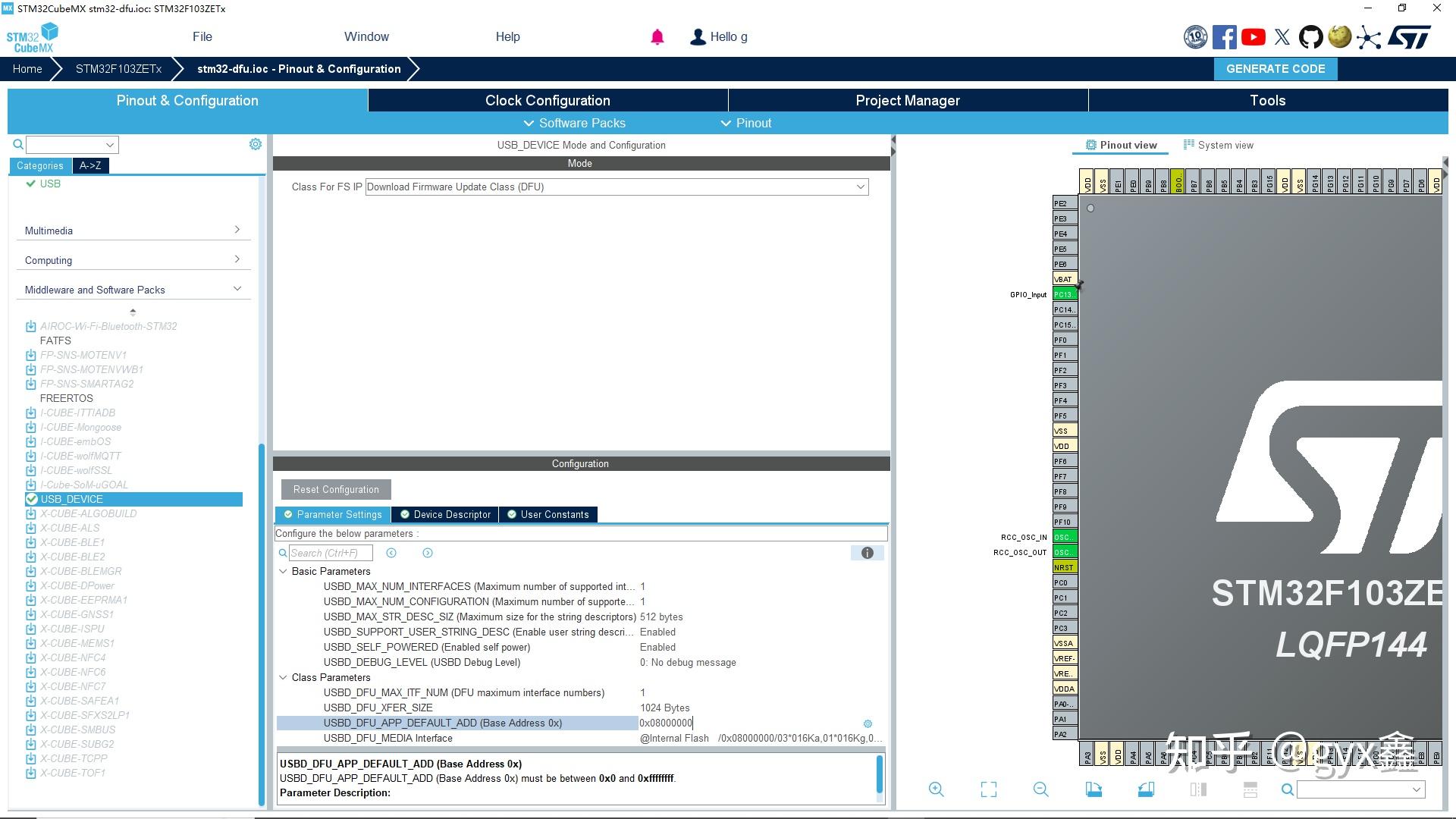
Task: Open the Device Descriptor tab
Action: (445, 514)
